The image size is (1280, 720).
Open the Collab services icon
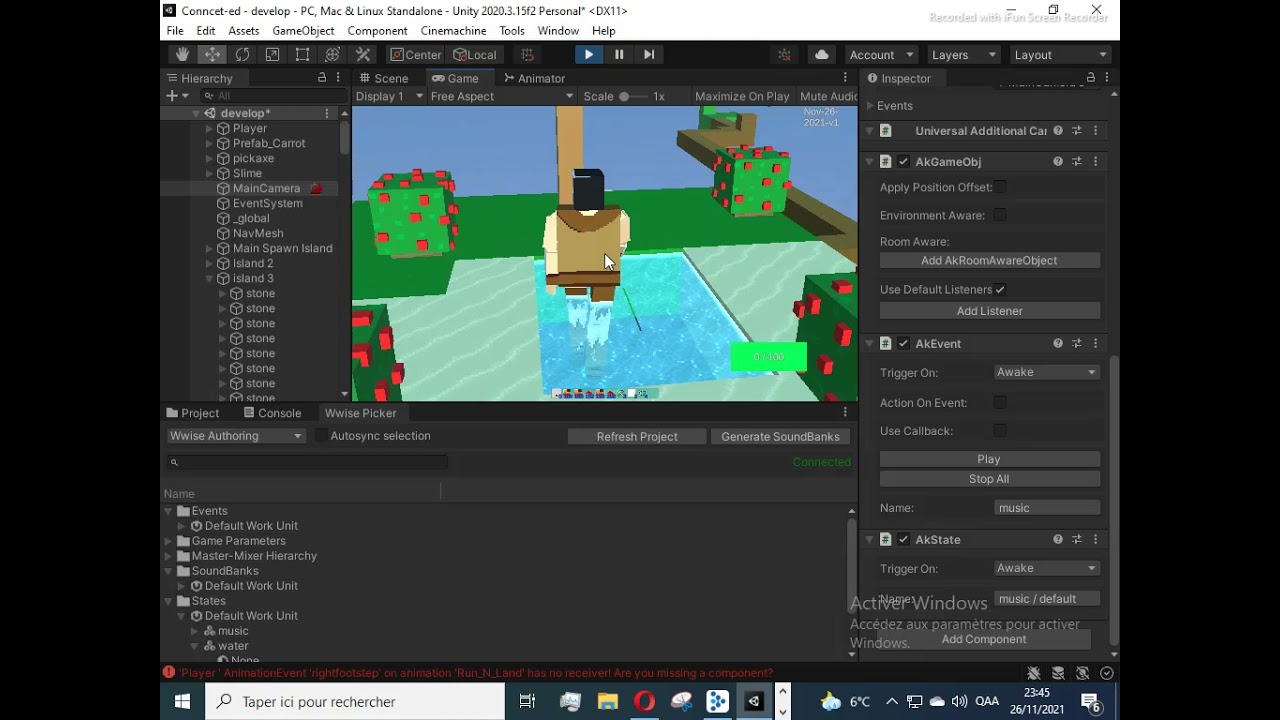785,55
